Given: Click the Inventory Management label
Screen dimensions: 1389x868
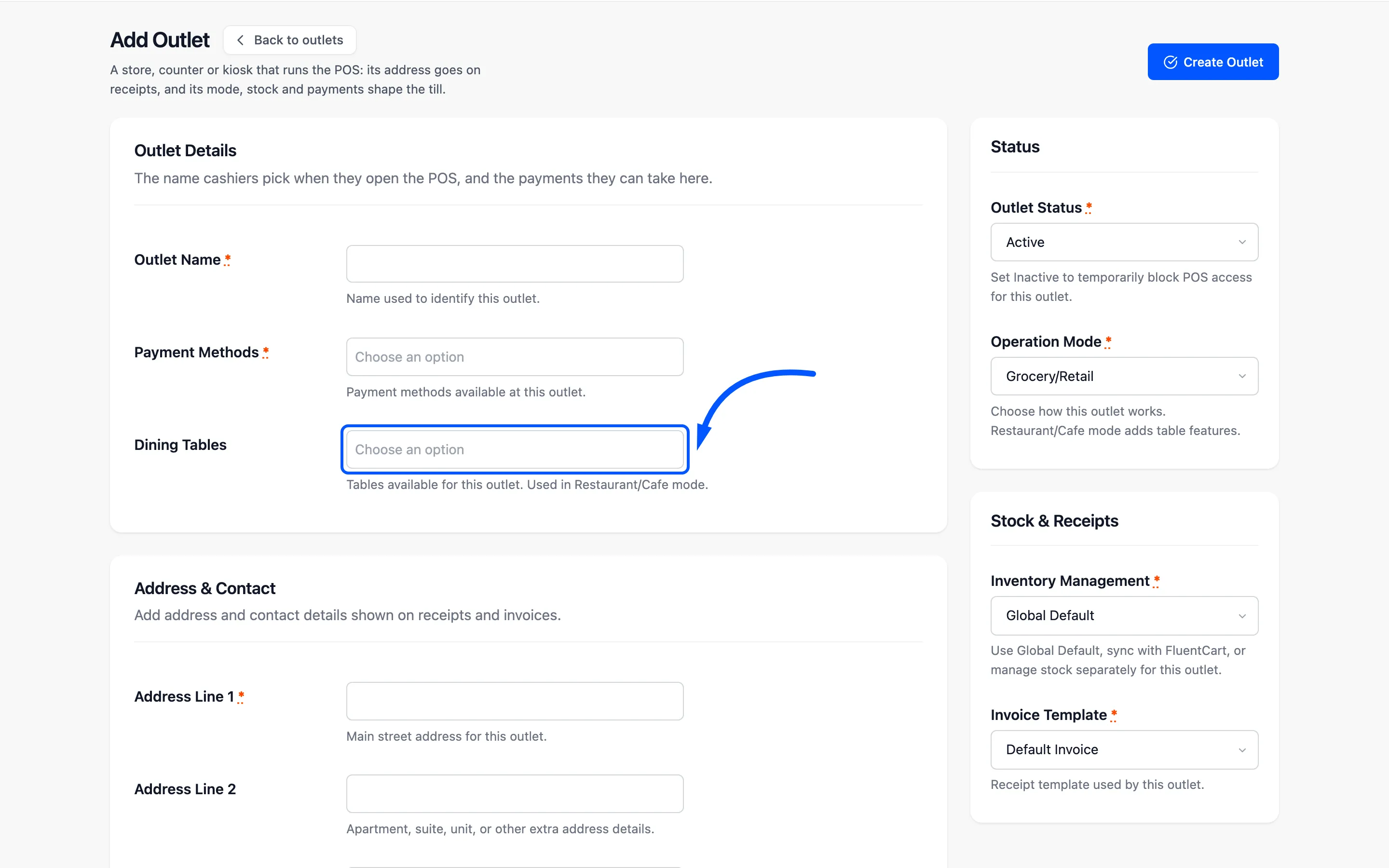Looking at the screenshot, I should point(1070,581).
